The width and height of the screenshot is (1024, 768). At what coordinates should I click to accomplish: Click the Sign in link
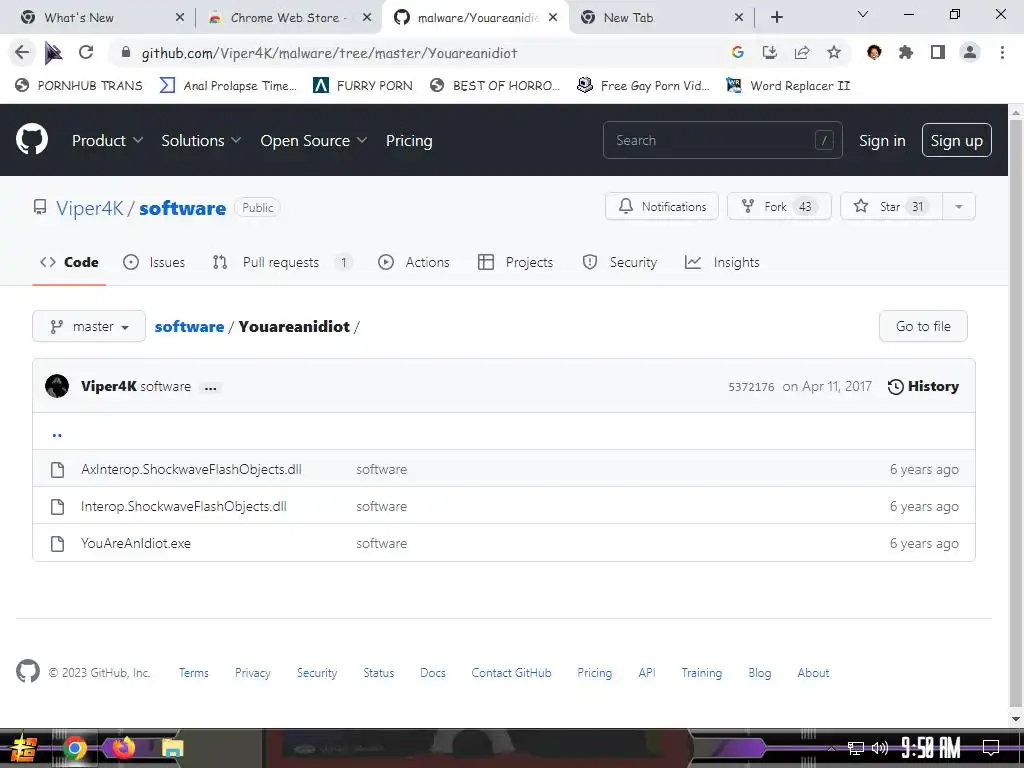click(882, 140)
